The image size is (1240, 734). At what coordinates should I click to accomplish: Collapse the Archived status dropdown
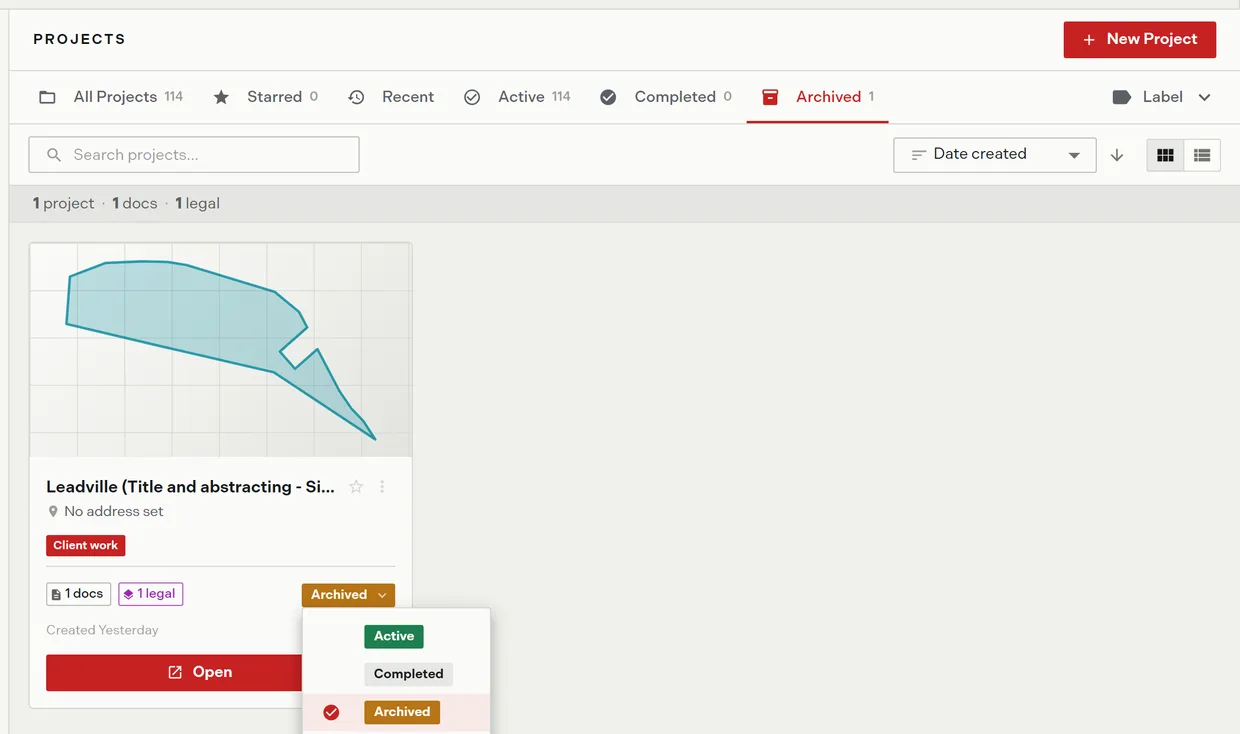click(x=348, y=595)
